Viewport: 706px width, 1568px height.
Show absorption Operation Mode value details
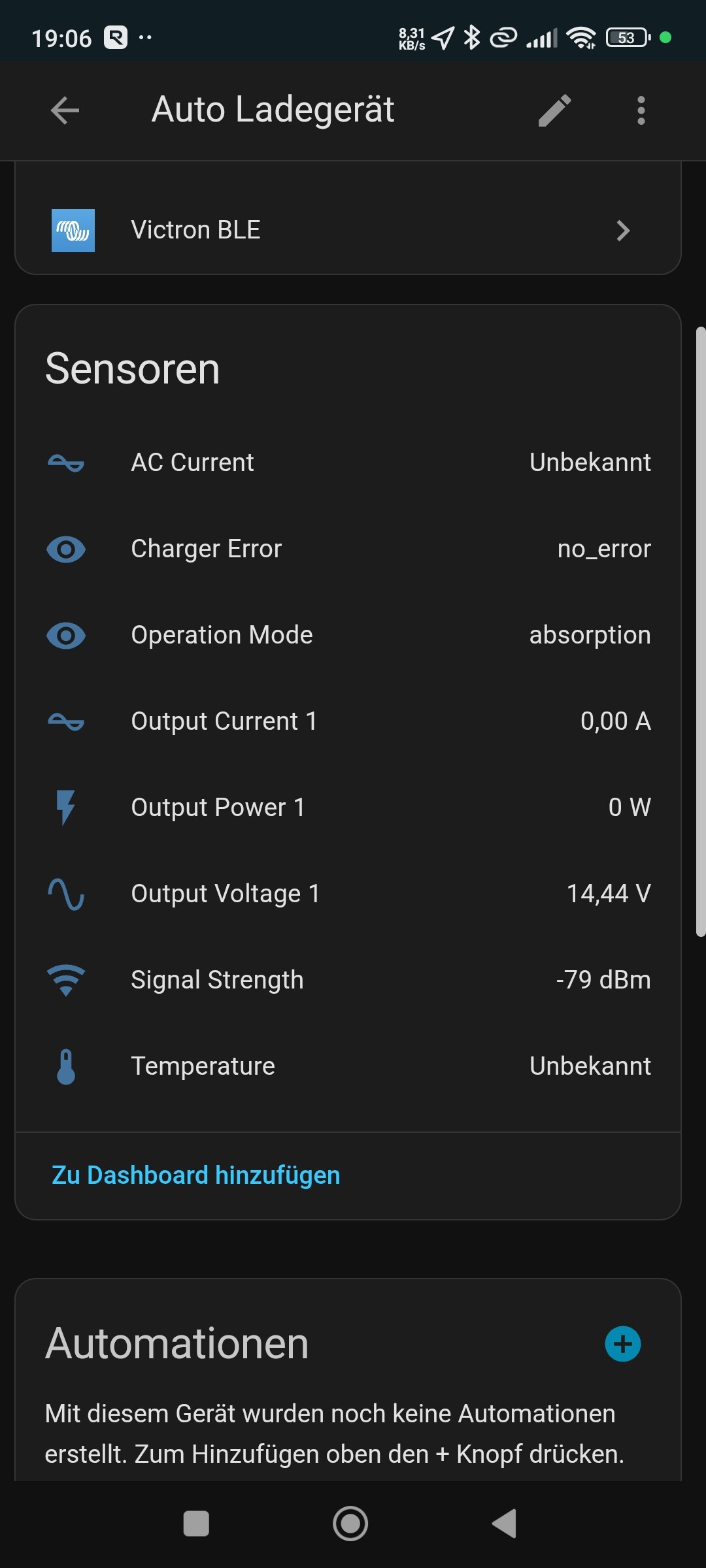(590, 636)
